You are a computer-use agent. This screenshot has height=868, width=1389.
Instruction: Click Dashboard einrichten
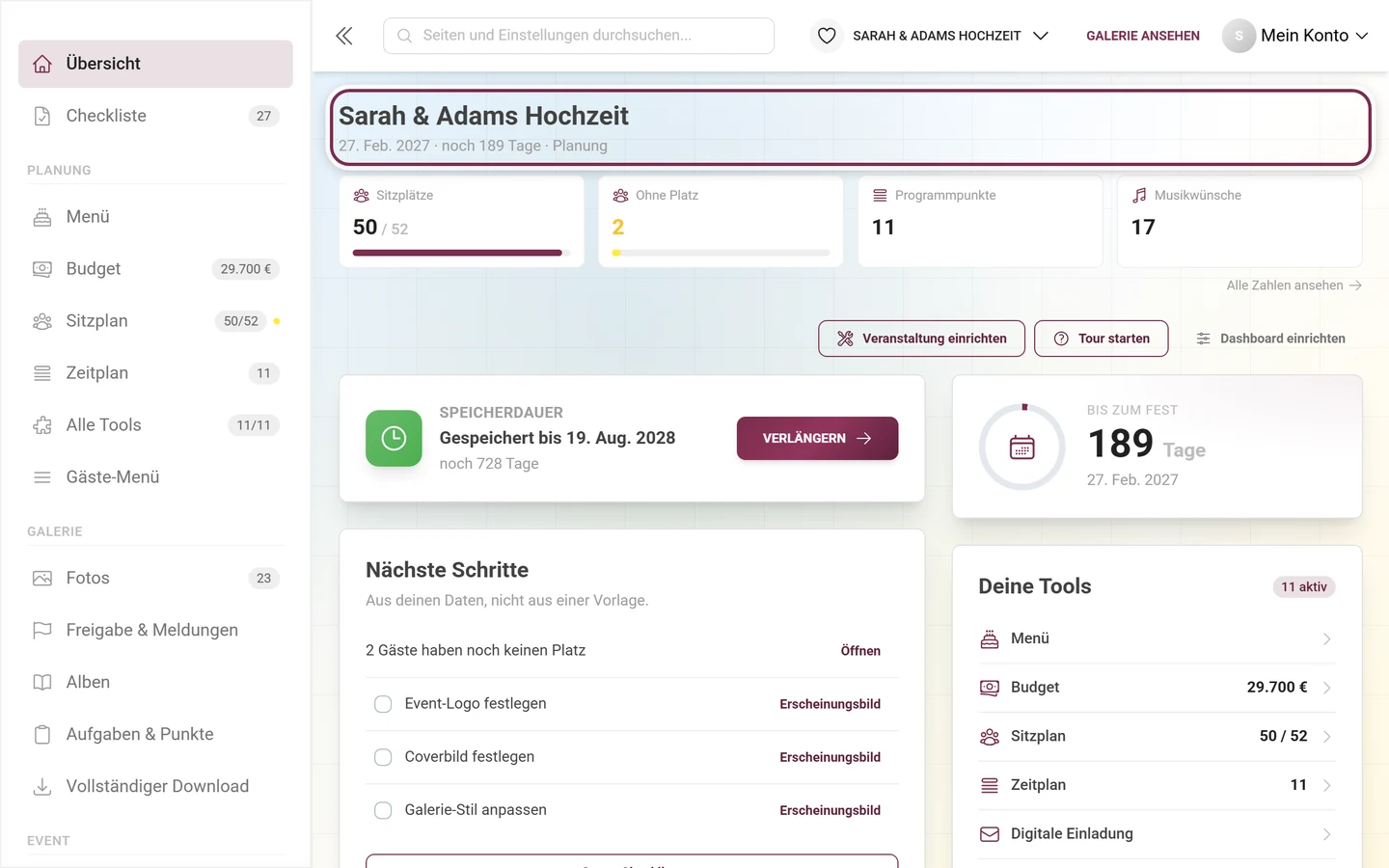(1270, 339)
